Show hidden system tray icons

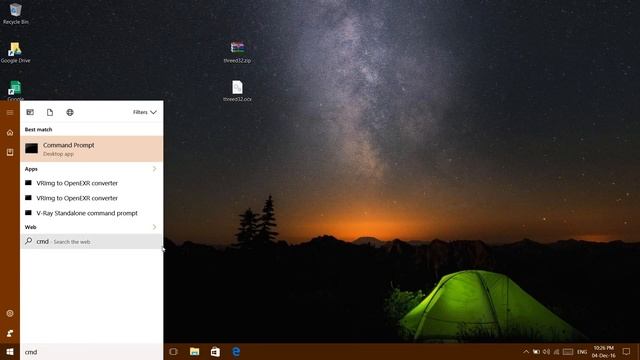click(x=526, y=352)
